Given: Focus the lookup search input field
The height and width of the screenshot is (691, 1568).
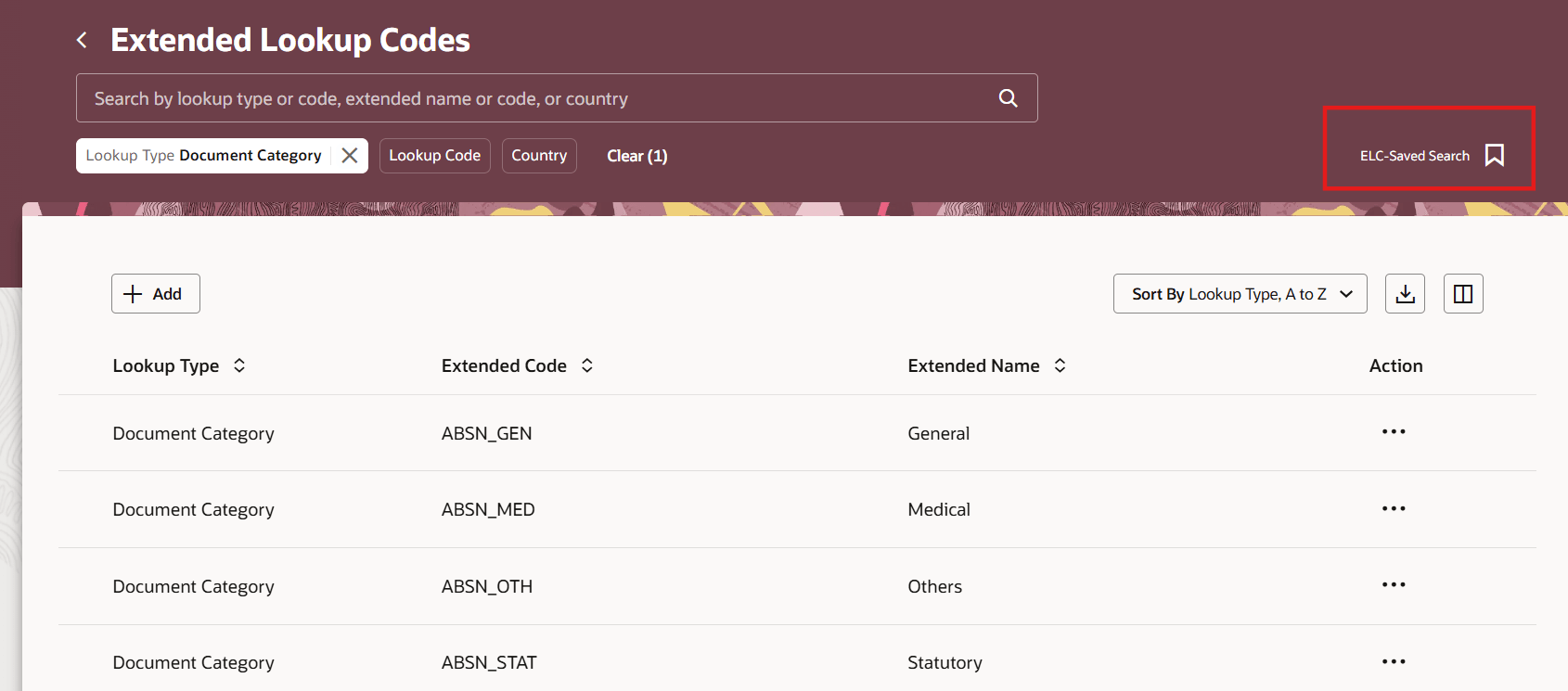Looking at the screenshot, I should tap(538, 98).
